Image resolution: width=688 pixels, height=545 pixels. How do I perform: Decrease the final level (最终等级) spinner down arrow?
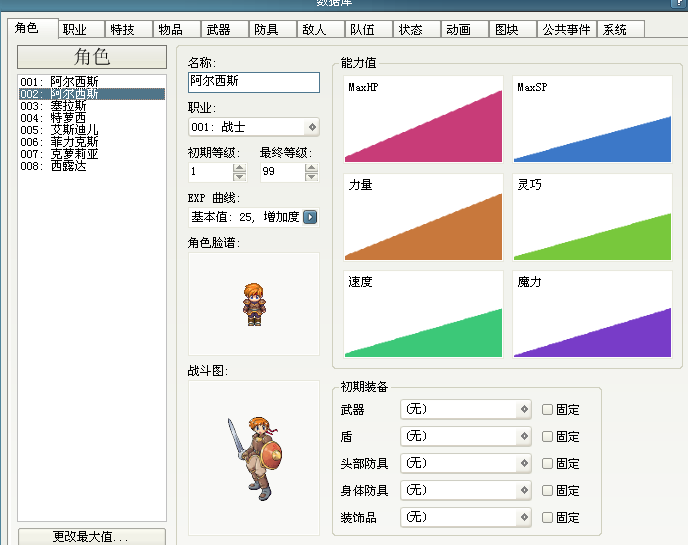311,176
